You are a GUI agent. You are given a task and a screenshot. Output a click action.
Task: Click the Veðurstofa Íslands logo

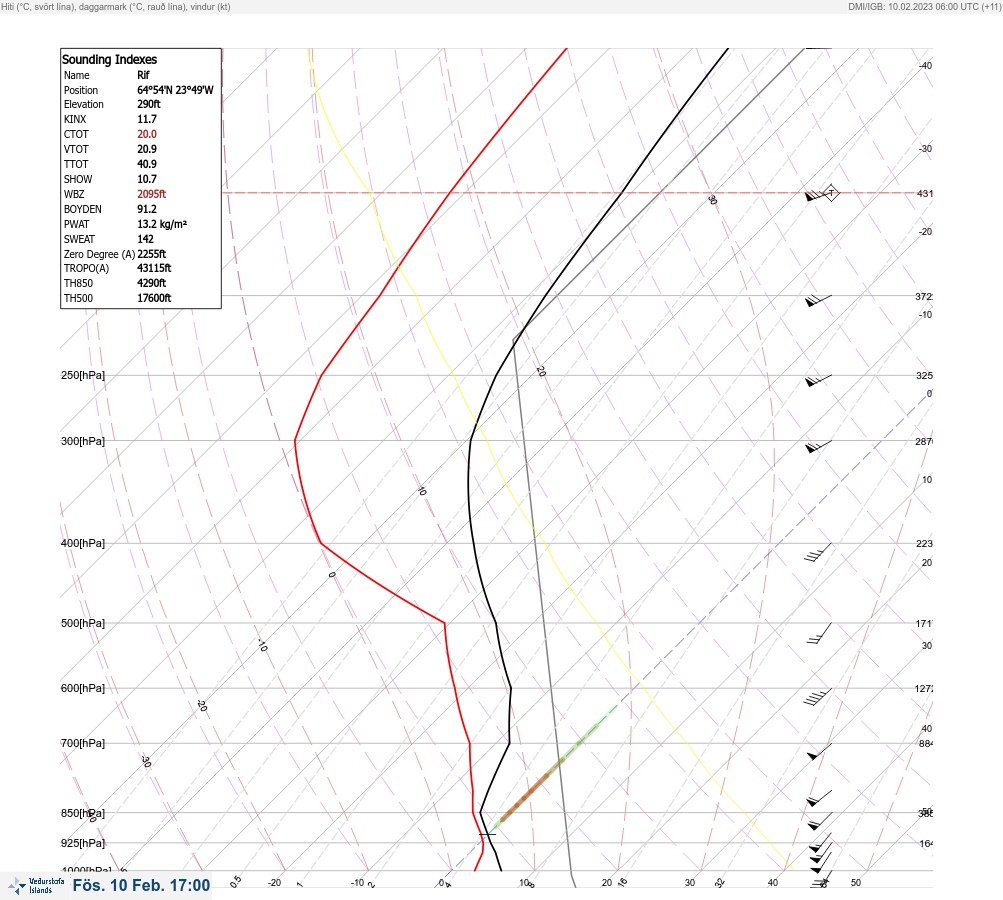[36, 886]
